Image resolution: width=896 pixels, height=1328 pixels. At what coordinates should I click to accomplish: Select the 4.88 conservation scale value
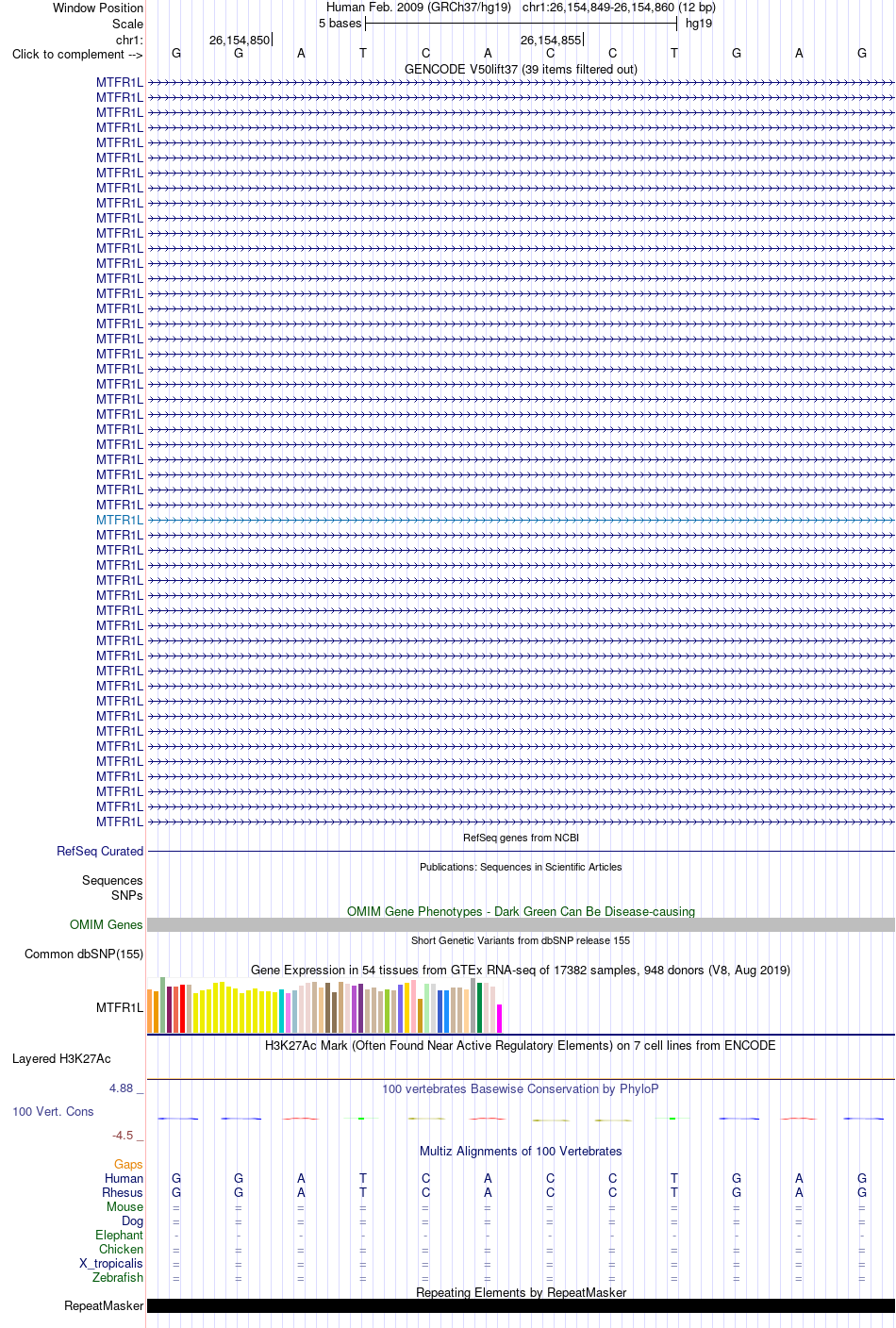[x=122, y=1087]
